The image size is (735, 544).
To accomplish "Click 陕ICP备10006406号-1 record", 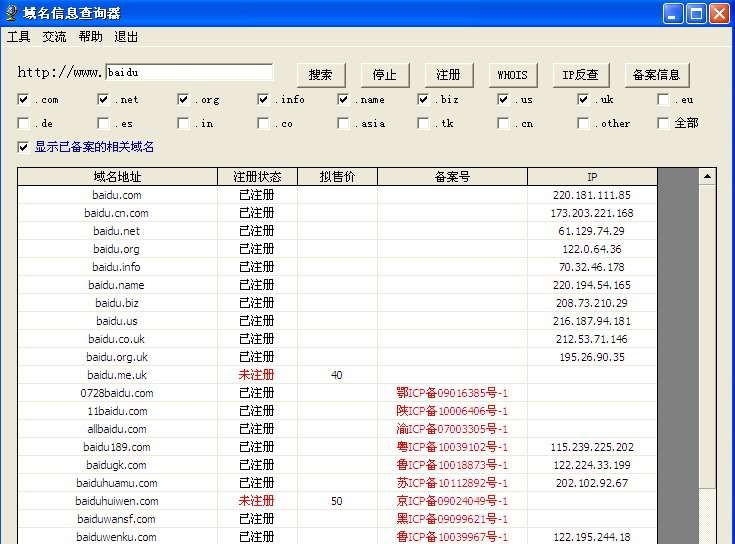I will click(x=452, y=411).
